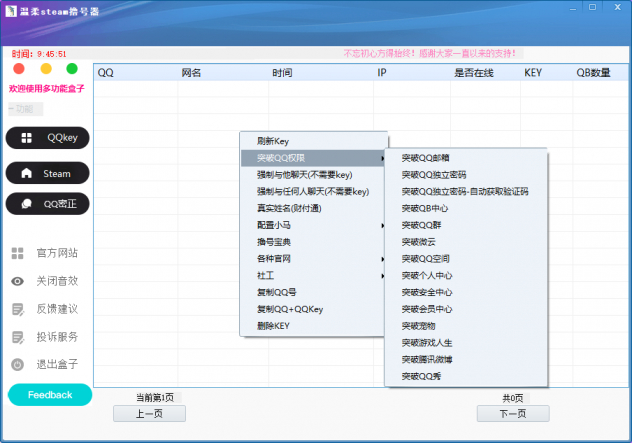The width and height of the screenshot is (632, 443).
Task: Click the 共0页 total pages label
Action: 513,398
